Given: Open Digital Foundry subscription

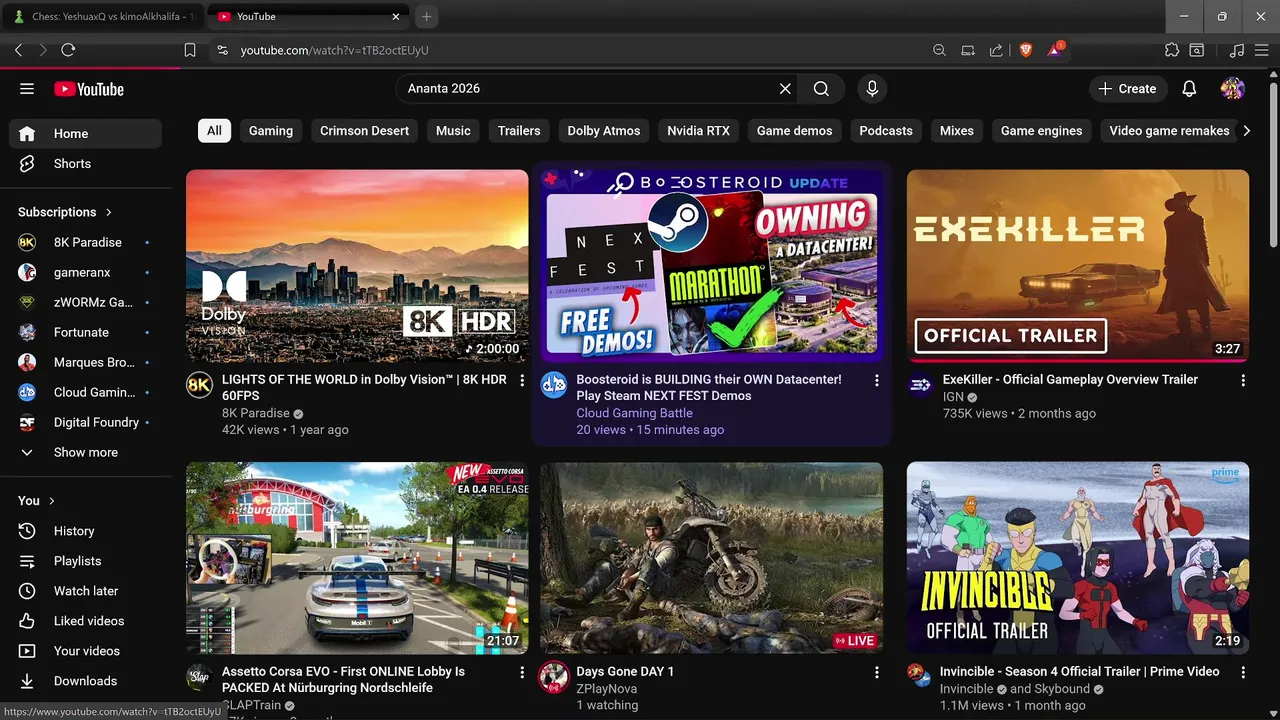Looking at the screenshot, I should tap(86, 422).
